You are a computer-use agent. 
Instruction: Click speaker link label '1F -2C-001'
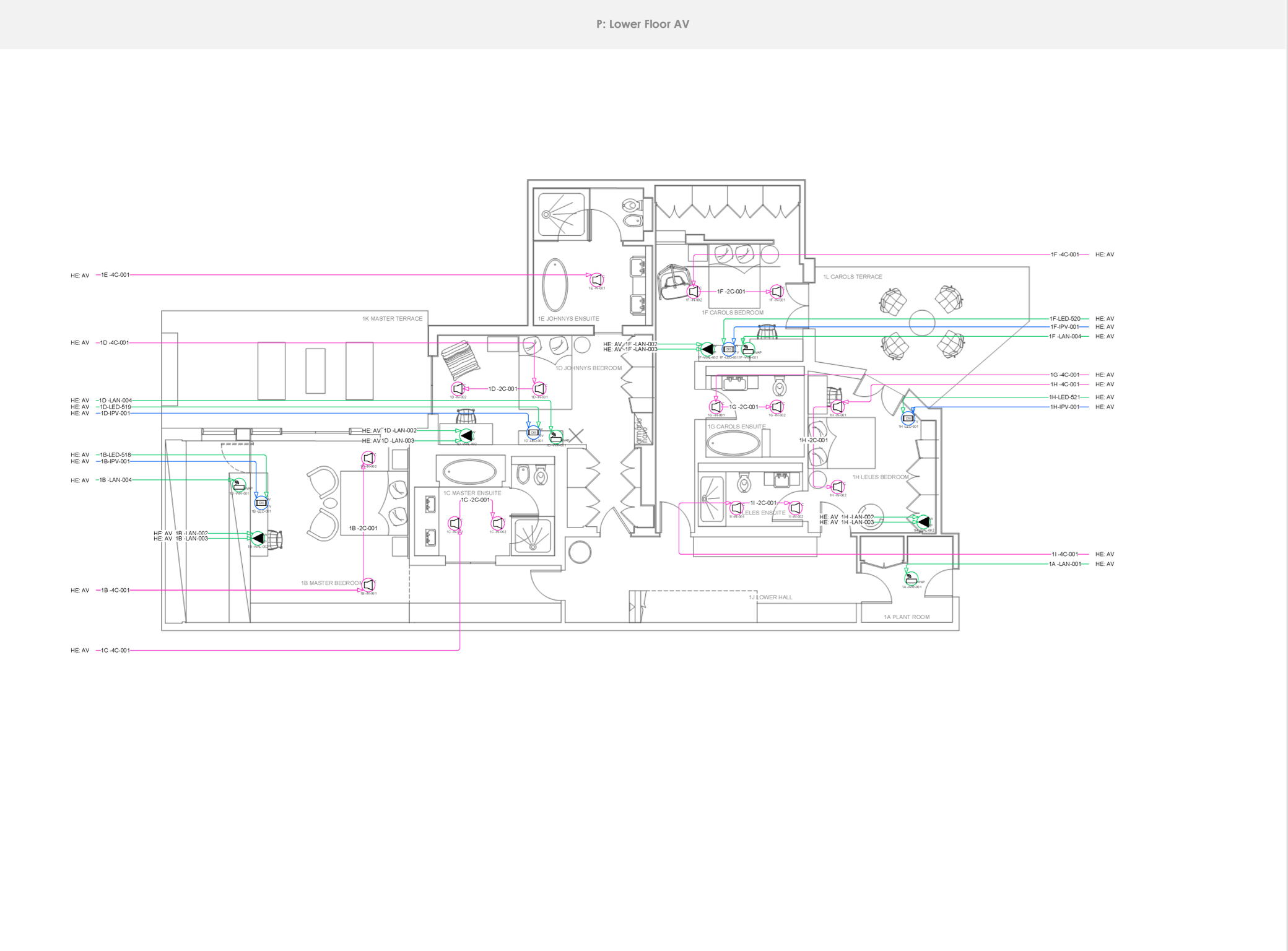[731, 291]
